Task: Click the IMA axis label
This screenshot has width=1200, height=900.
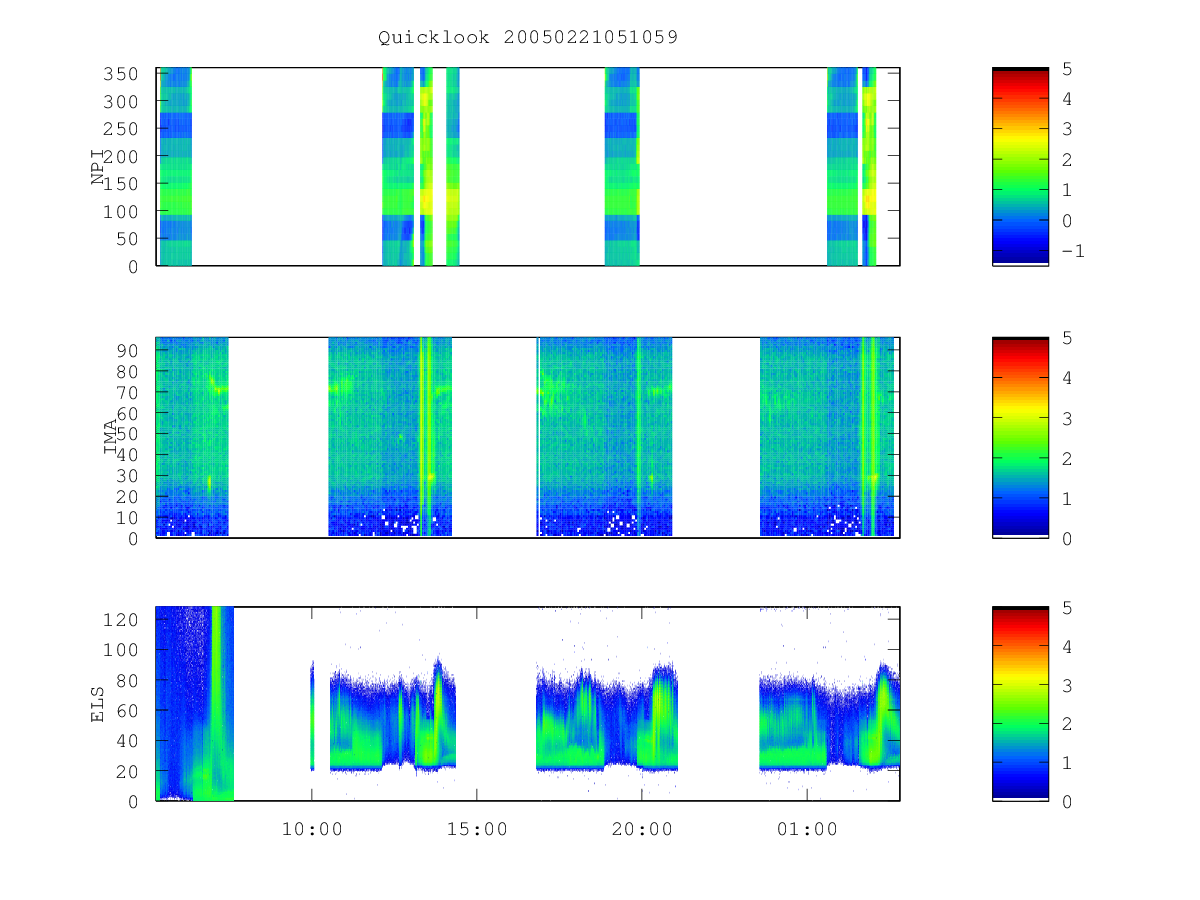Action: 111,436
